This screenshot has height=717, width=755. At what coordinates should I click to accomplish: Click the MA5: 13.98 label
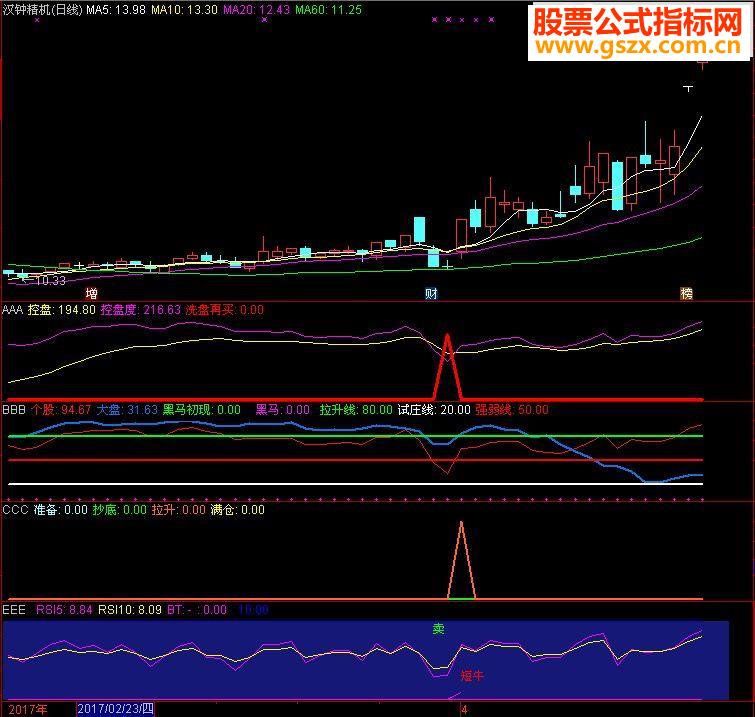116,10
